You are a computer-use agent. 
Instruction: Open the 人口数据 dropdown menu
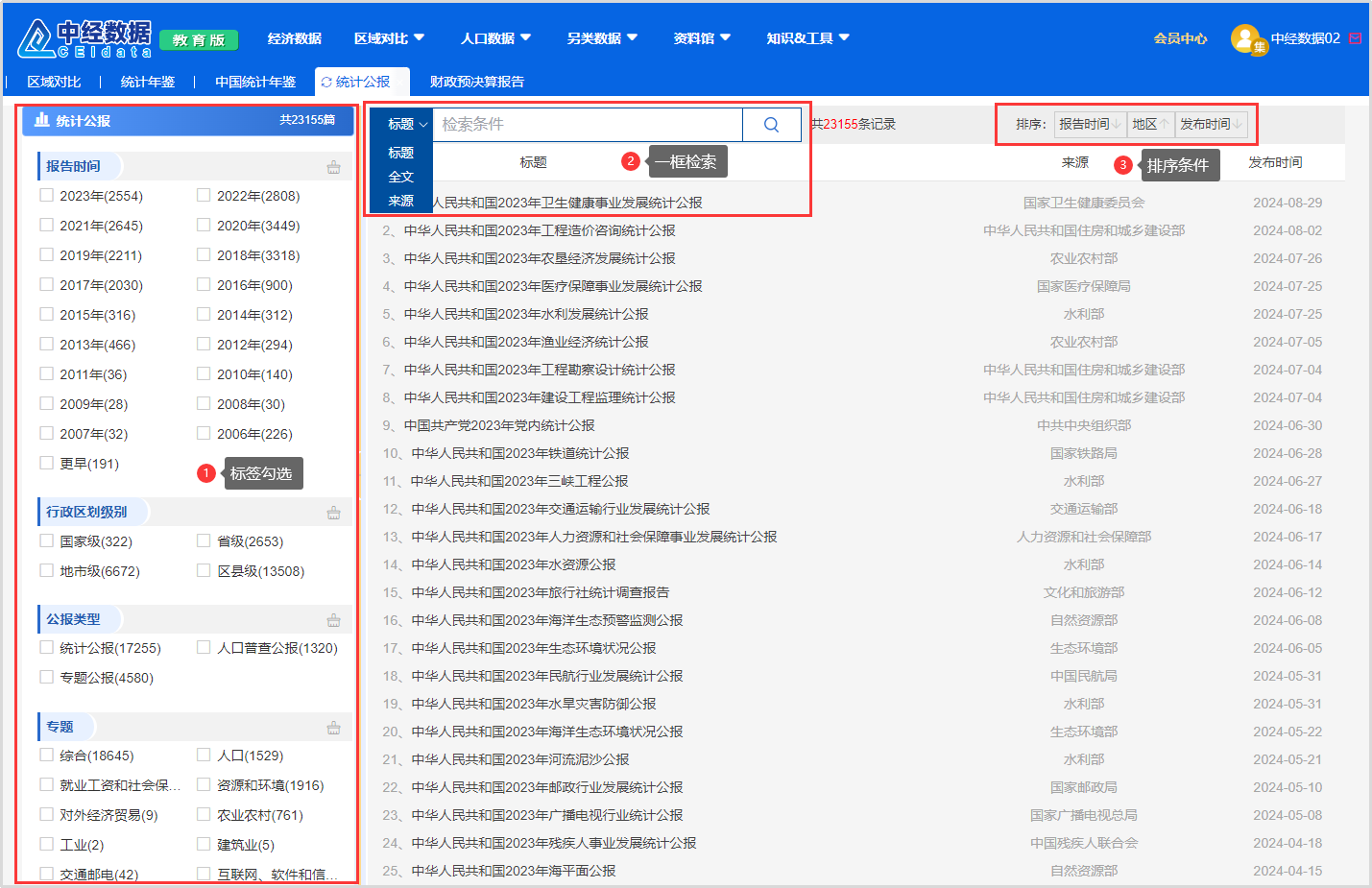pyautogui.click(x=495, y=38)
